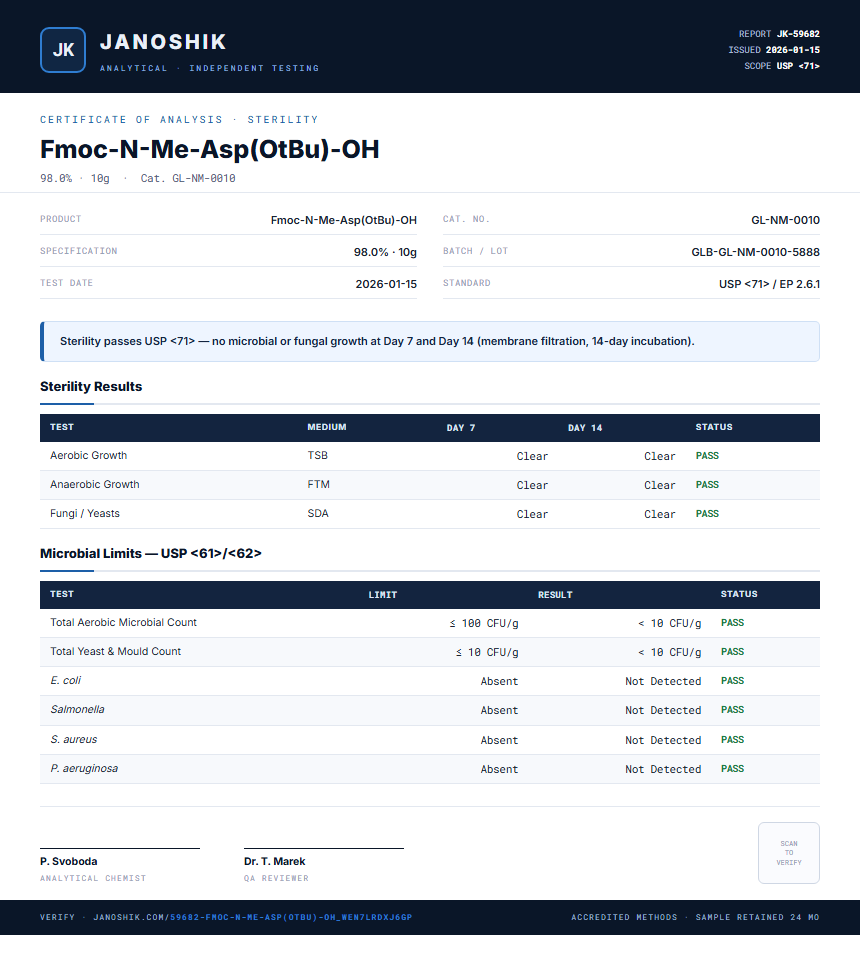Click the DAY 14 column header
The height and width of the screenshot is (963, 860).
point(585,427)
